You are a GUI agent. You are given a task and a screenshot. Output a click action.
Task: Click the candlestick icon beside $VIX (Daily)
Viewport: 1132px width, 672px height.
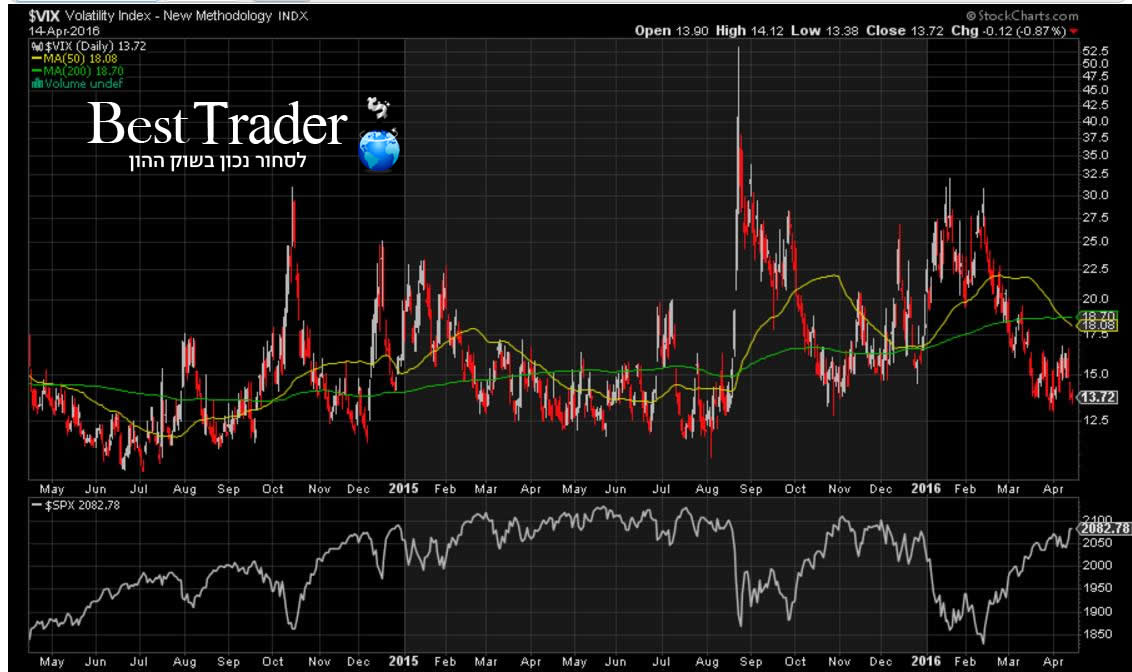tap(36, 47)
